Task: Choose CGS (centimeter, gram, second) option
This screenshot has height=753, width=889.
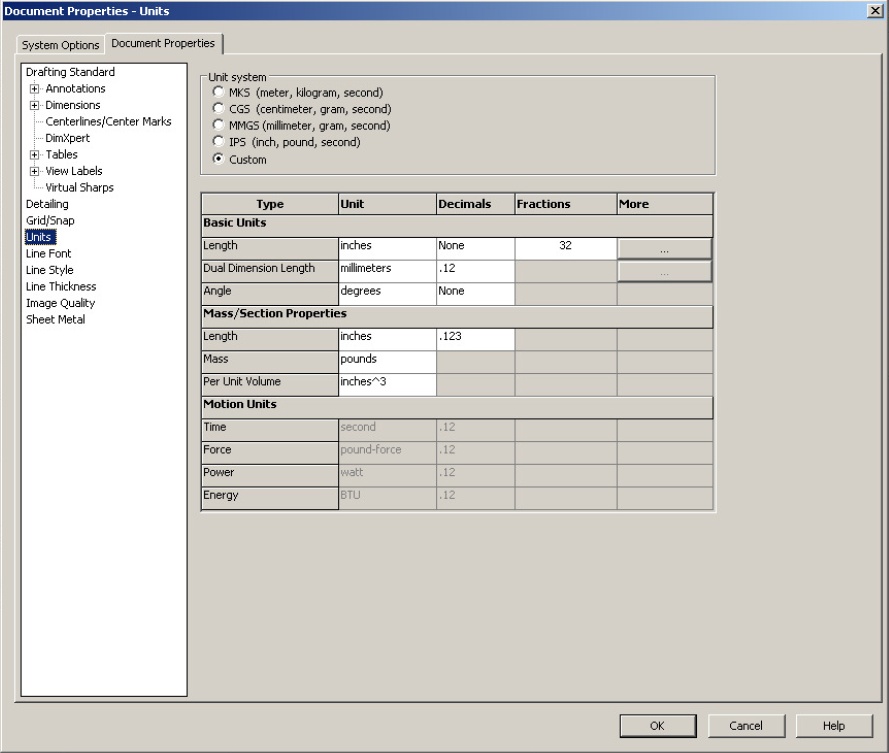Action: (218, 108)
